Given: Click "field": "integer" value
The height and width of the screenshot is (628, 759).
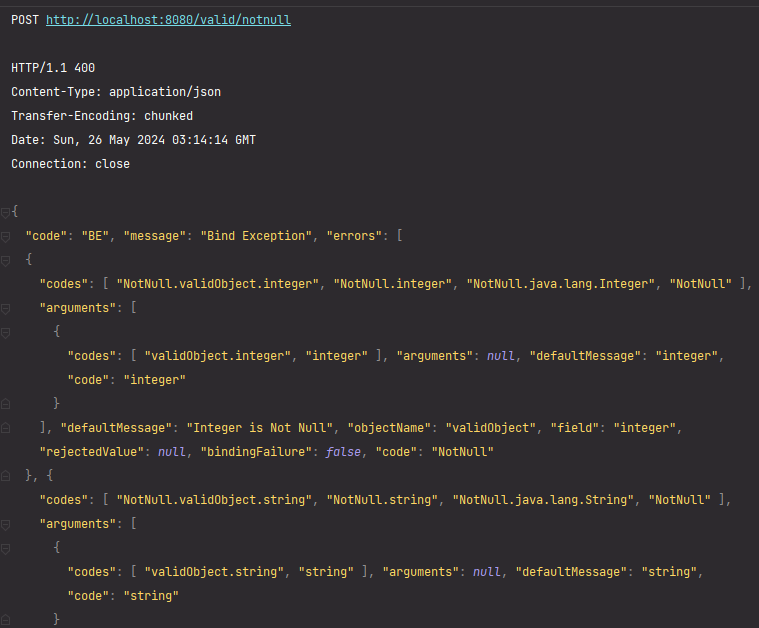Looking at the screenshot, I should [x=644, y=428].
